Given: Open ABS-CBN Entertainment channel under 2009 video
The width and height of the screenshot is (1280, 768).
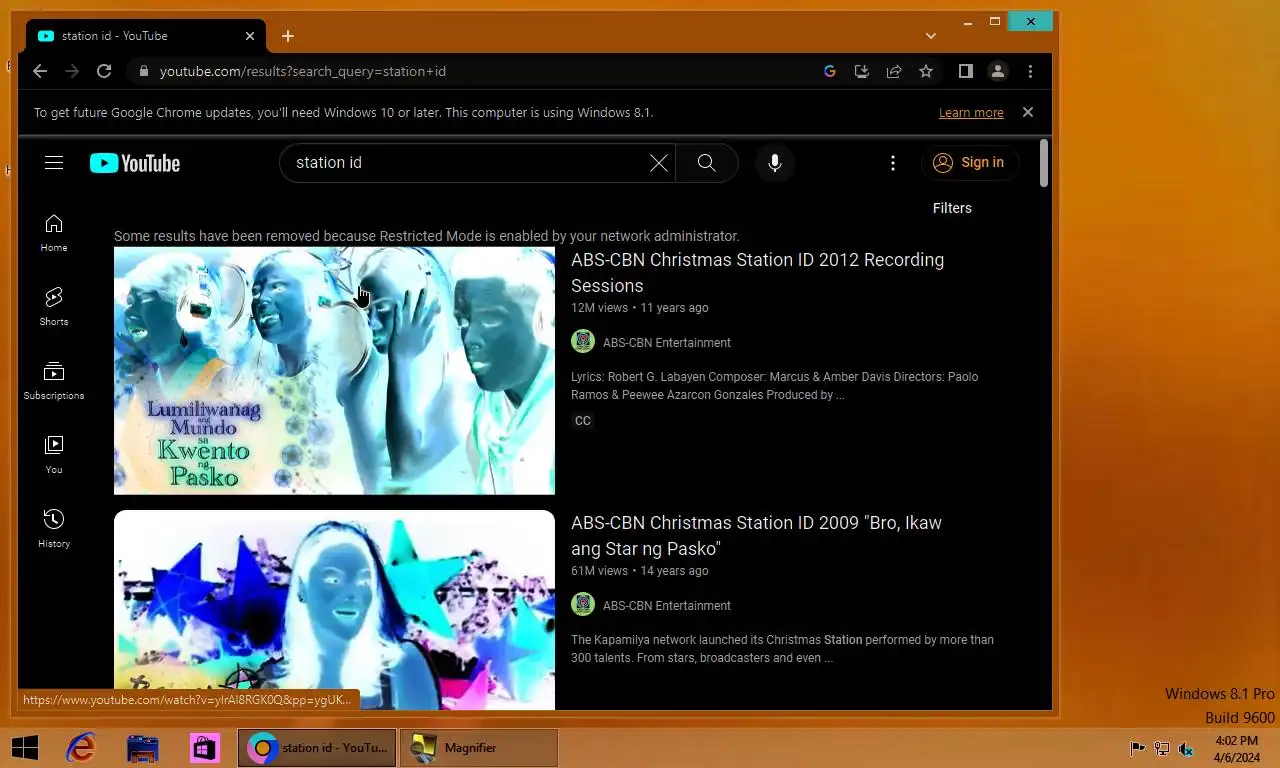Looking at the screenshot, I should pos(667,605).
